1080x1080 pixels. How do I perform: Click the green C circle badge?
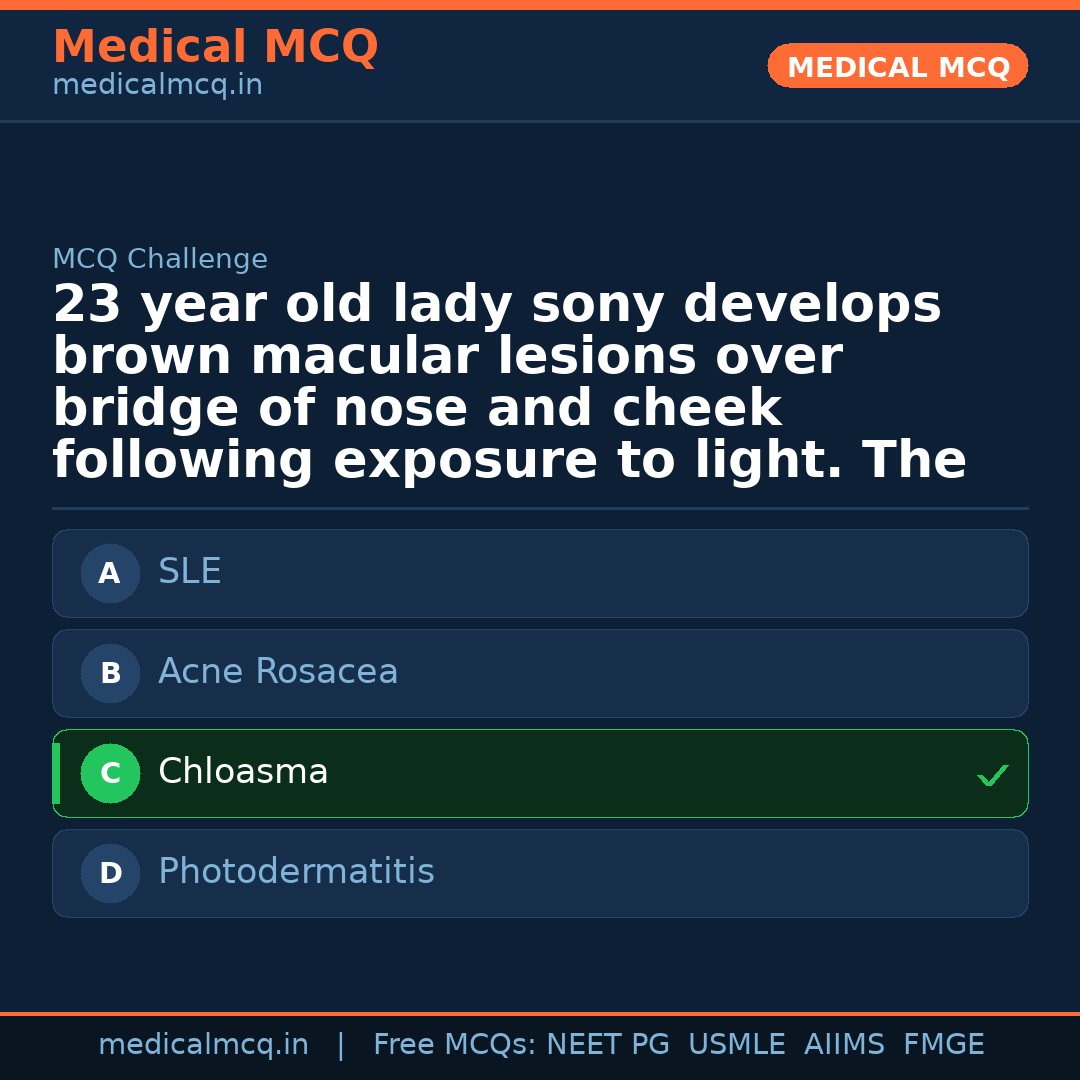pos(110,773)
